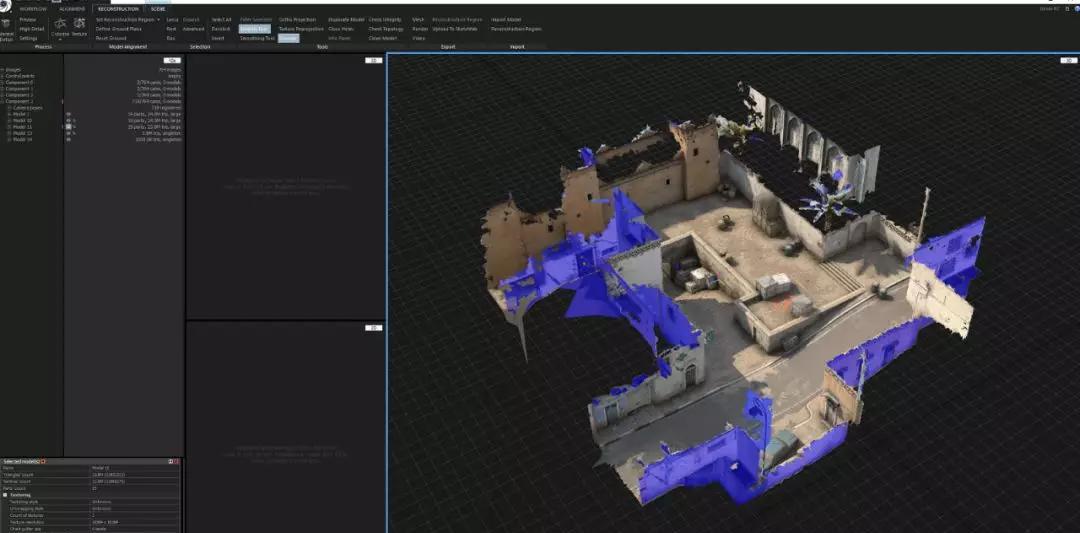
Task: Click Clean Model in Tools group
Action: [x=382, y=39]
